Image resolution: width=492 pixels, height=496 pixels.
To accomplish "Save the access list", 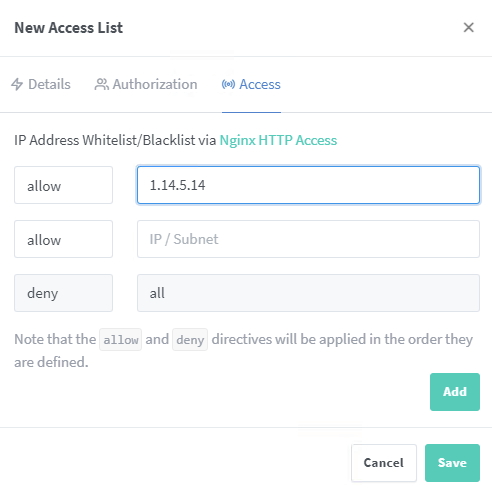I will 452,463.
